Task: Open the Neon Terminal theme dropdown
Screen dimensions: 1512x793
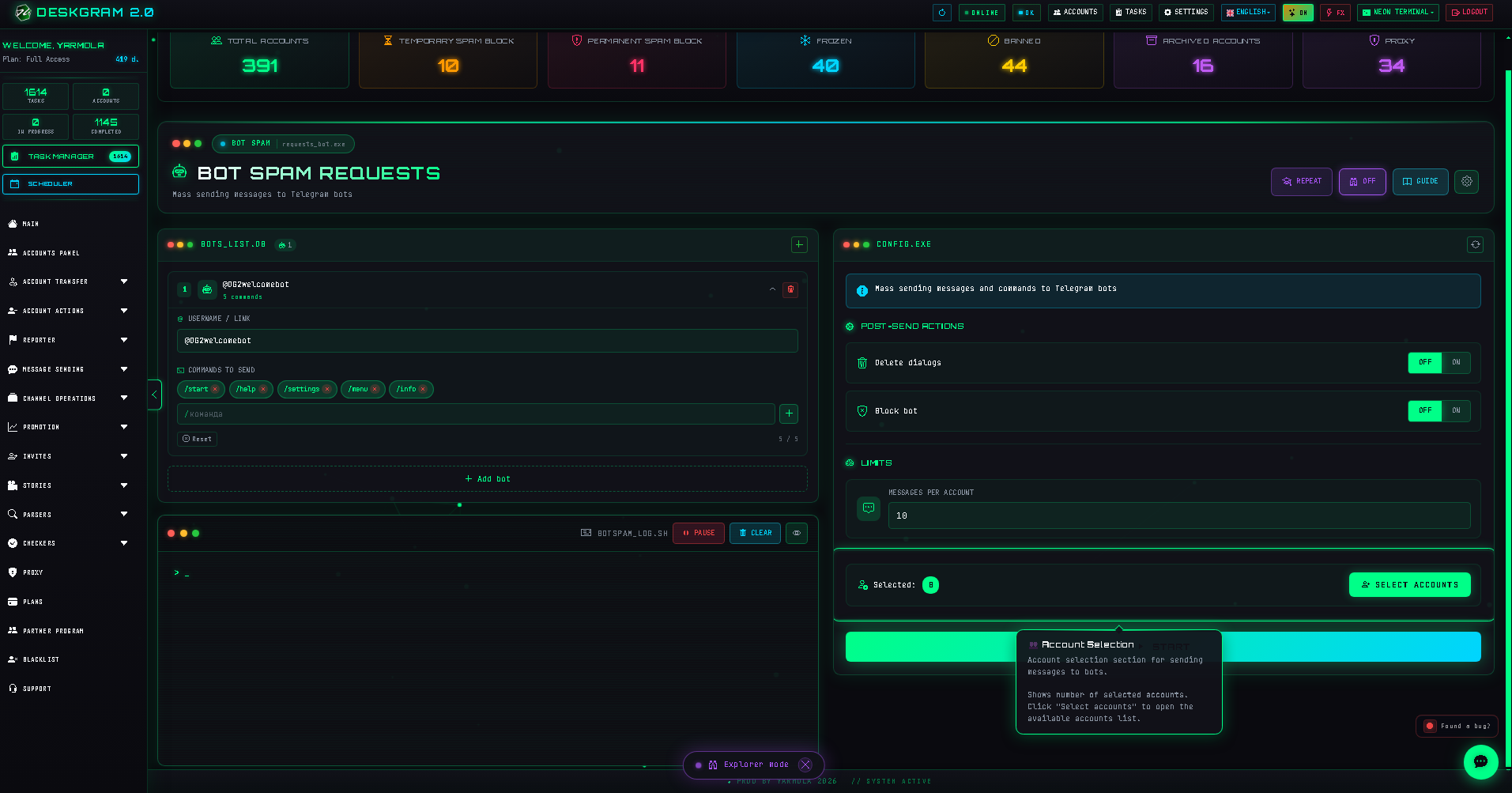Action: [x=1397, y=13]
